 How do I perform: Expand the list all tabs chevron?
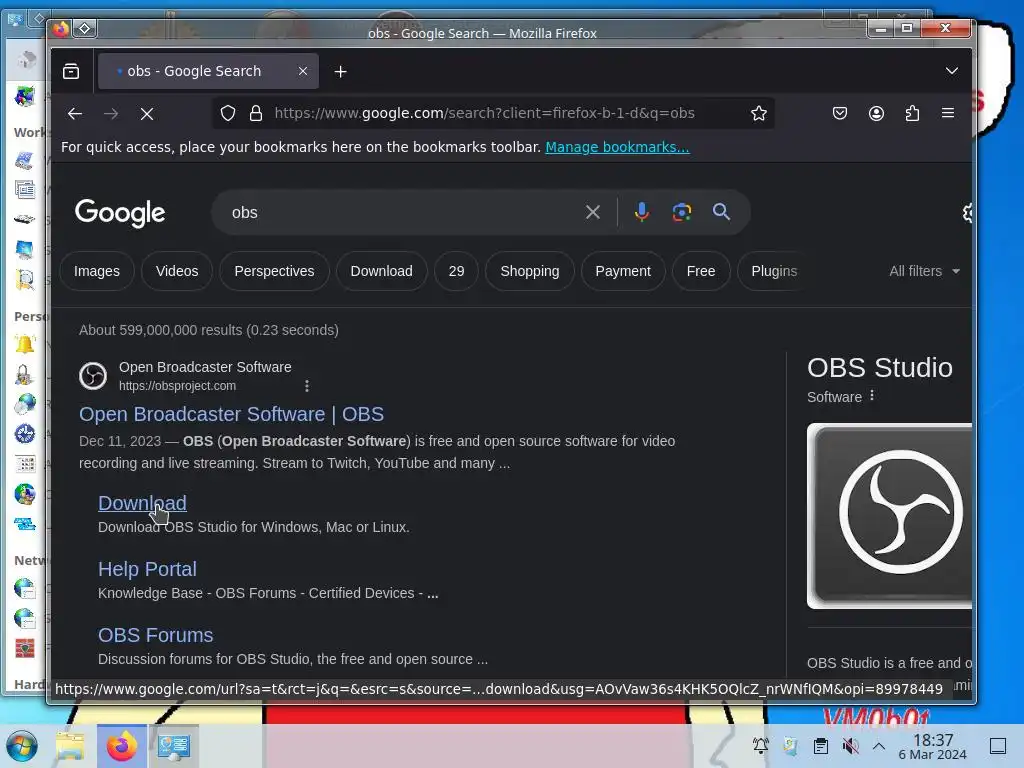[952, 71]
